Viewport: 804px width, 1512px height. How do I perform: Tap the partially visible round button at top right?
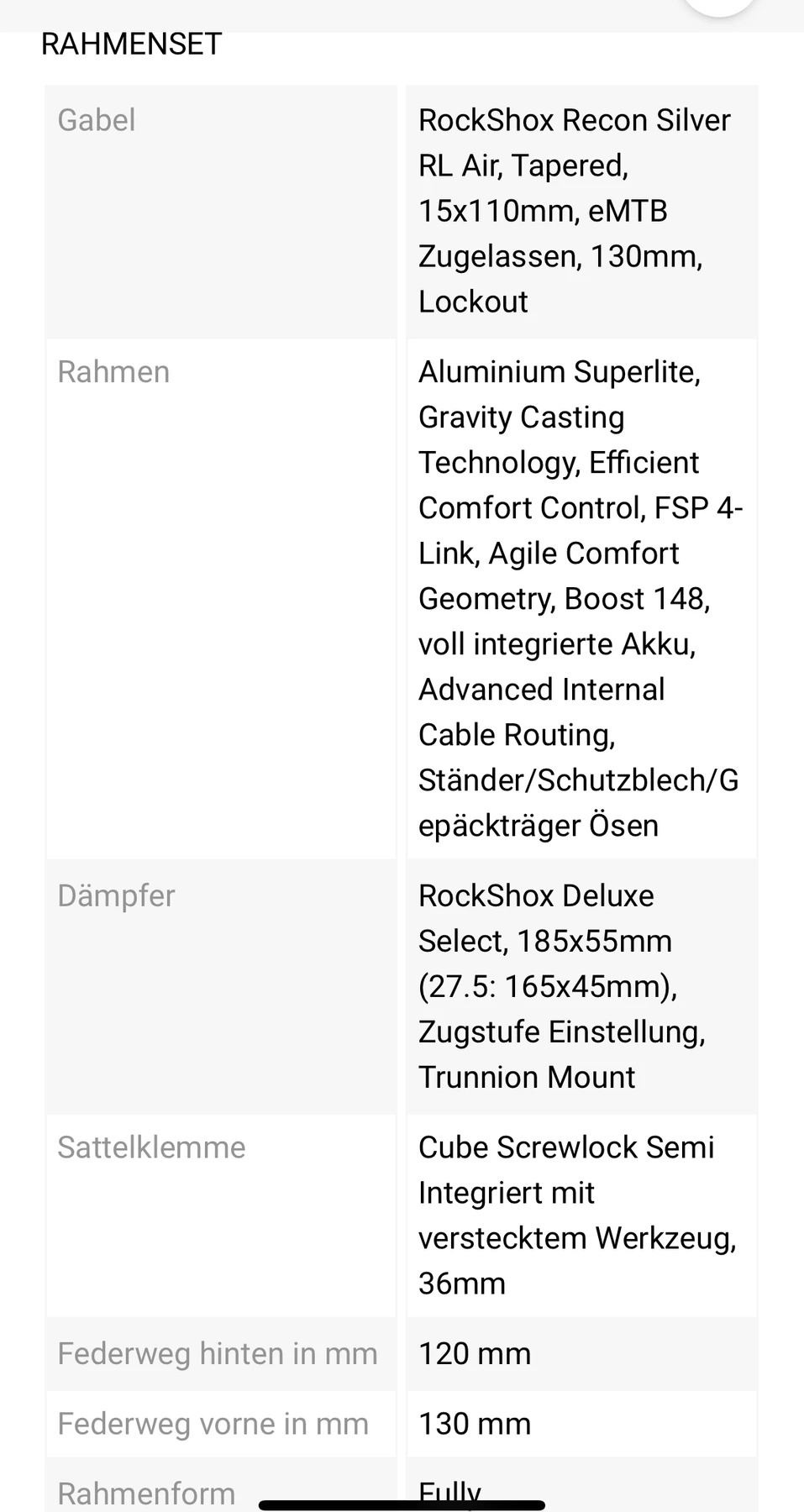[719, 7]
